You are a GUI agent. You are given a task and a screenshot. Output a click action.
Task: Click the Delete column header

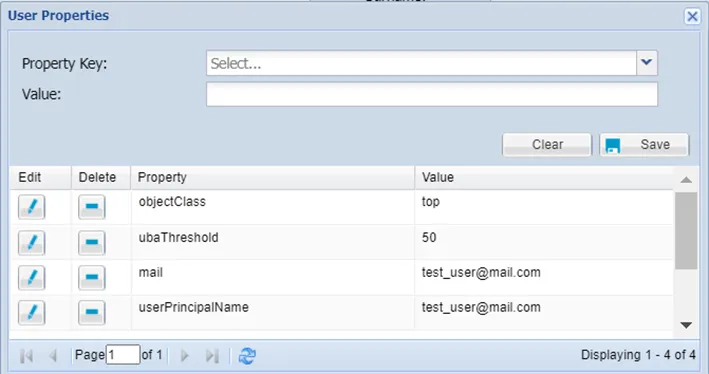click(x=101, y=177)
